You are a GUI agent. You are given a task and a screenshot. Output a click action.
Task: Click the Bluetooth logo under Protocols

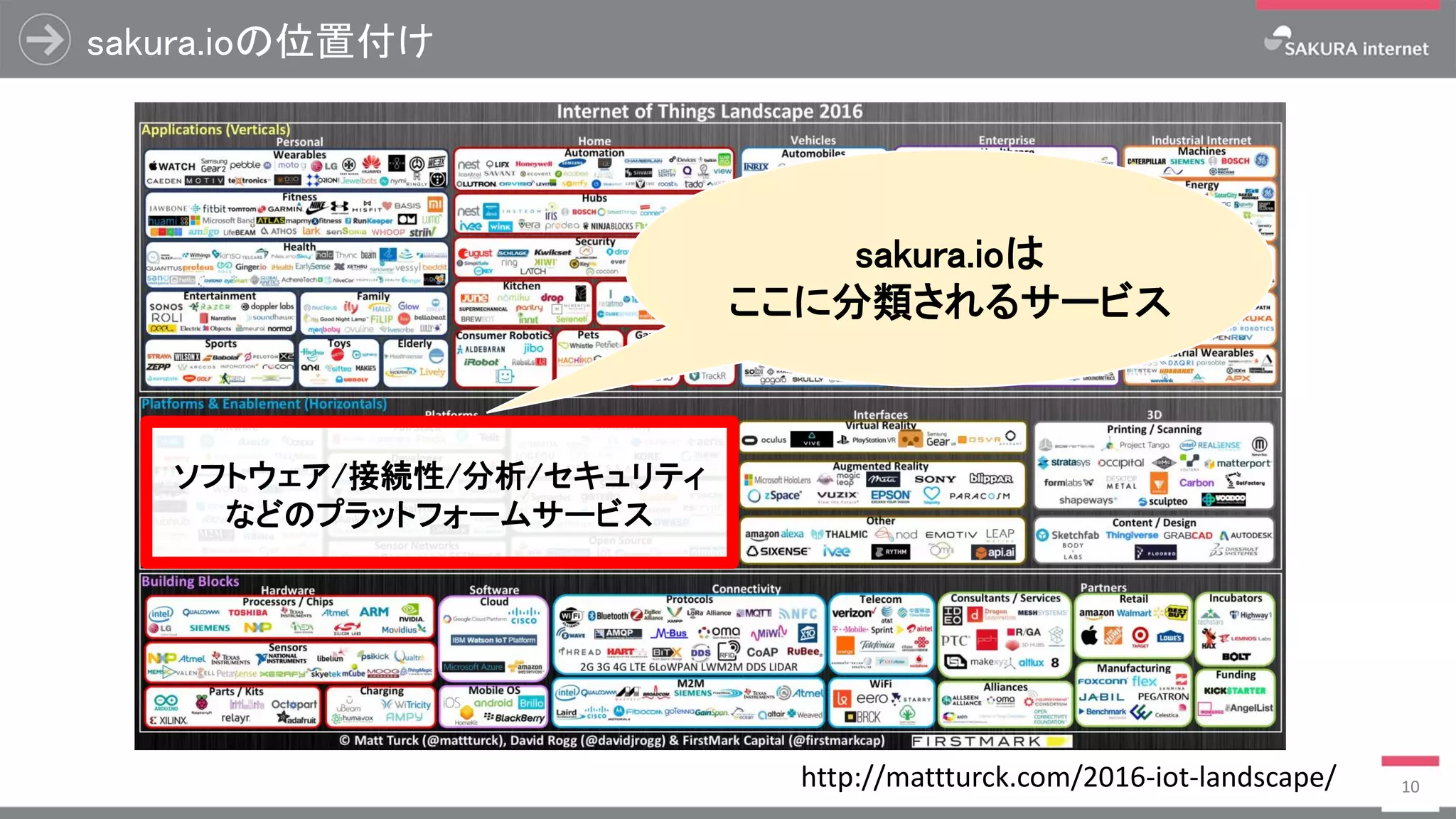click(x=608, y=616)
